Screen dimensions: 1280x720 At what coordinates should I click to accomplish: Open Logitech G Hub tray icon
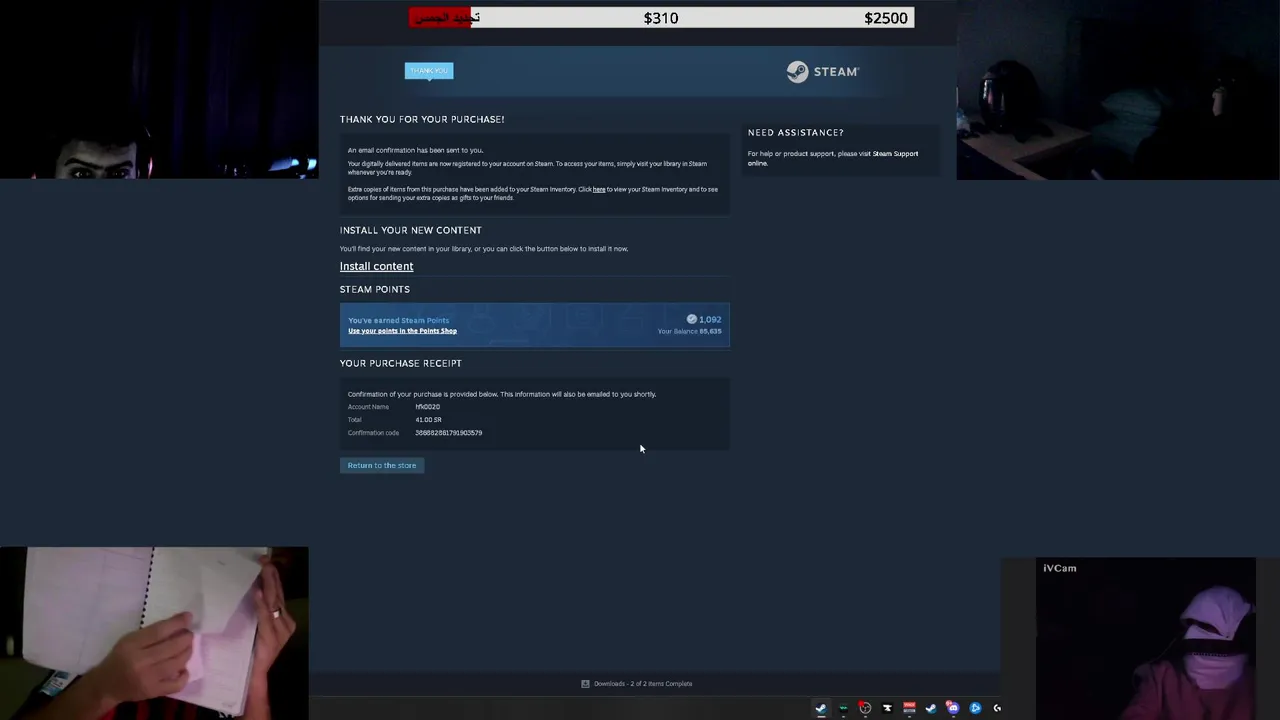[997, 708]
